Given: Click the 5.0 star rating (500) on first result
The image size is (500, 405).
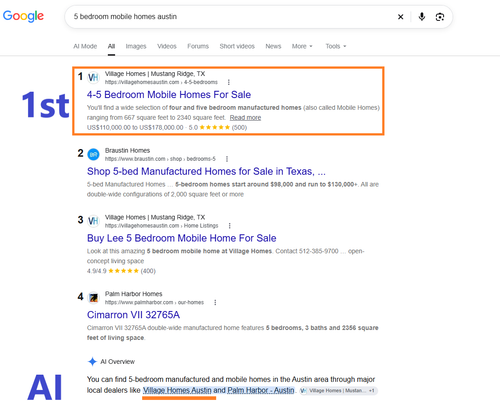Looking at the screenshot, I should [x=218, y=128].
